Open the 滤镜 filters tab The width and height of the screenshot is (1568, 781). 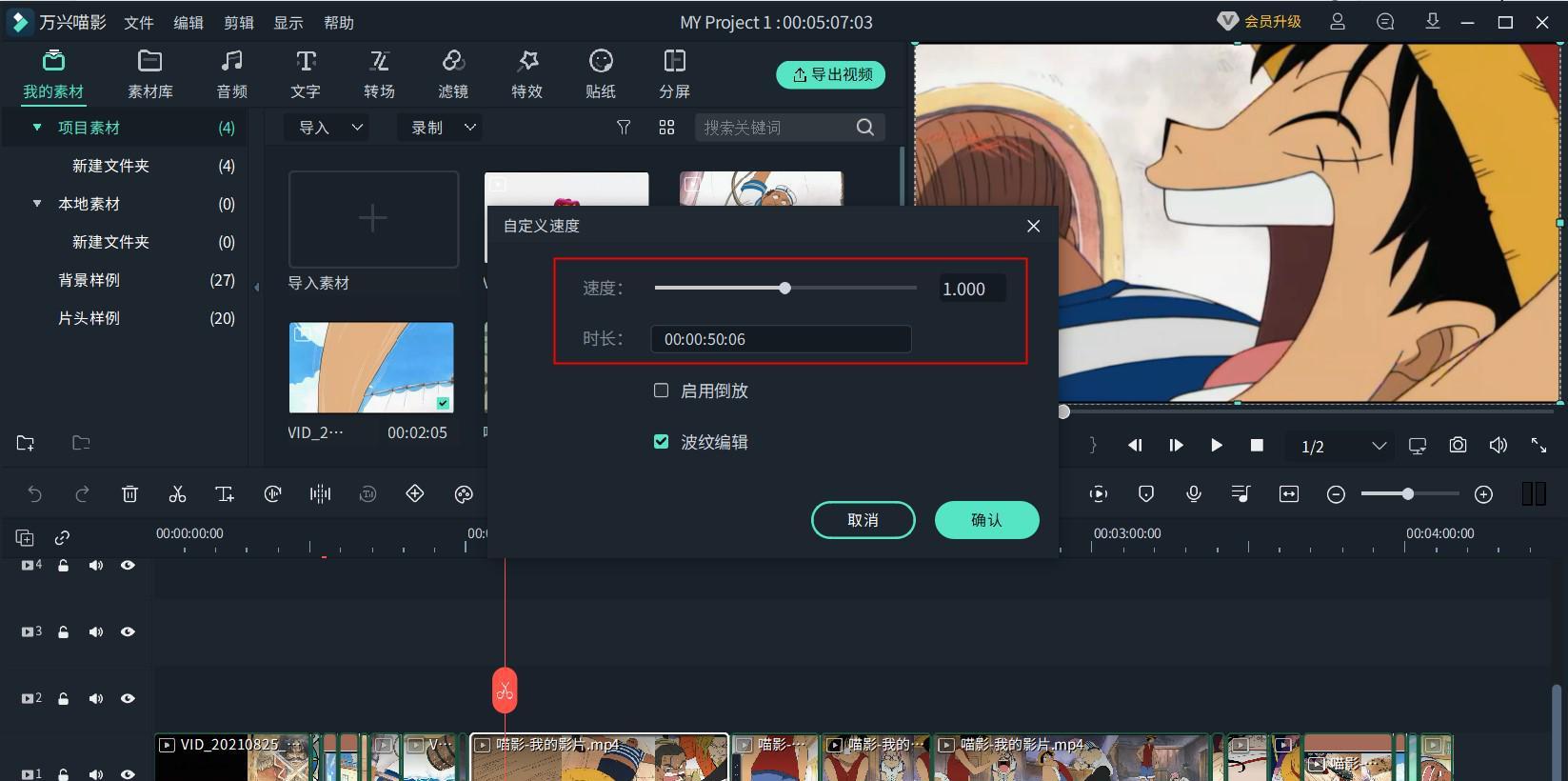(453, 74)
